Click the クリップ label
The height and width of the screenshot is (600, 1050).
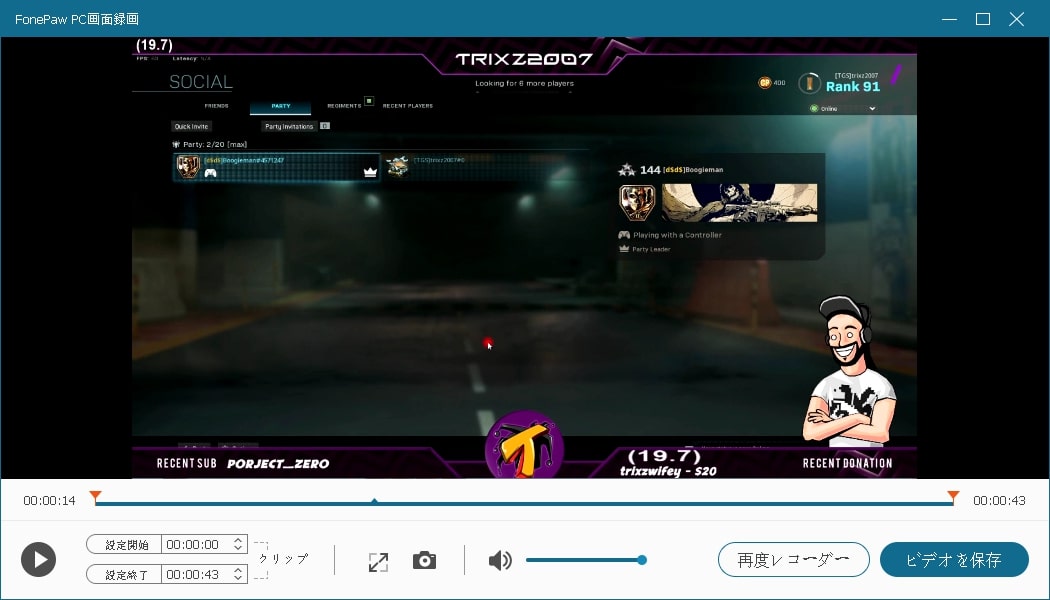coord(284,558)
